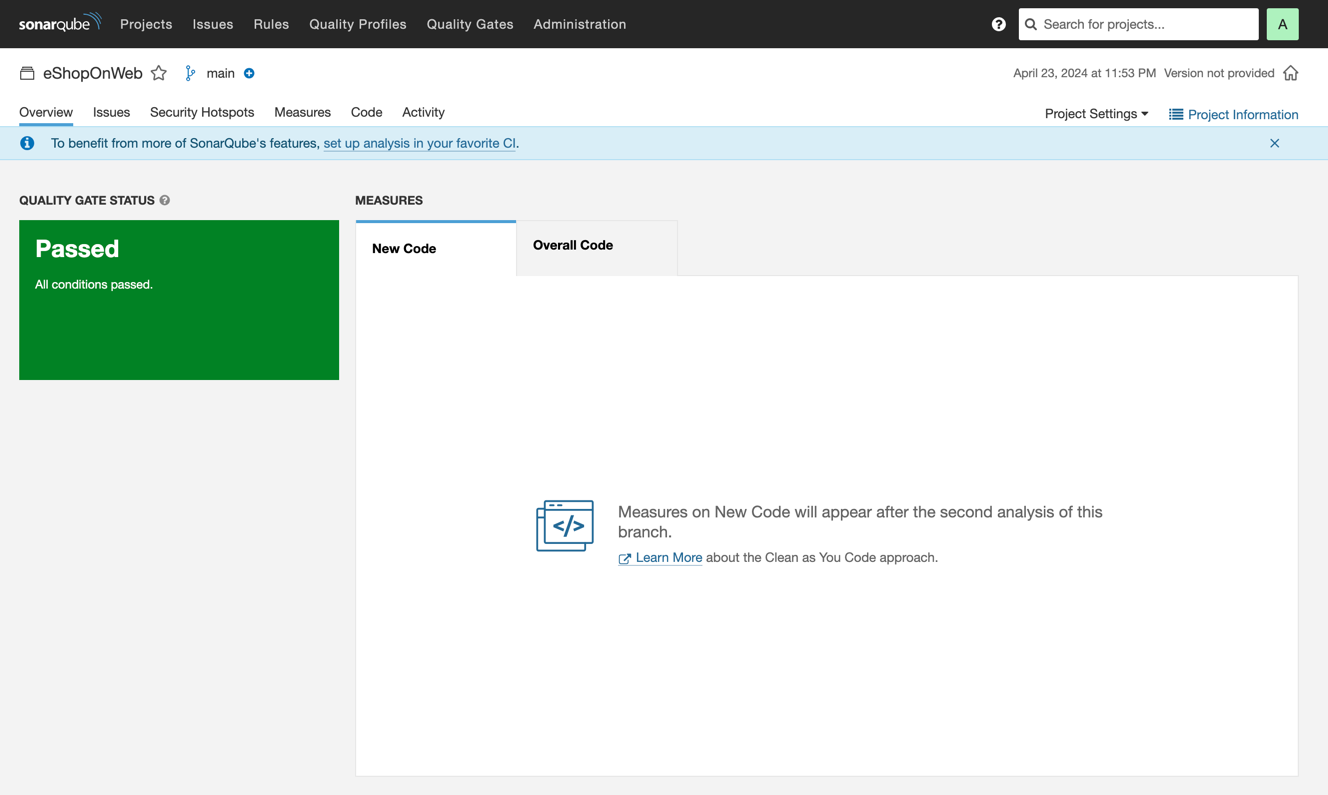
Task: Click the SonarQube logo
Action: (x=60, y=23)
